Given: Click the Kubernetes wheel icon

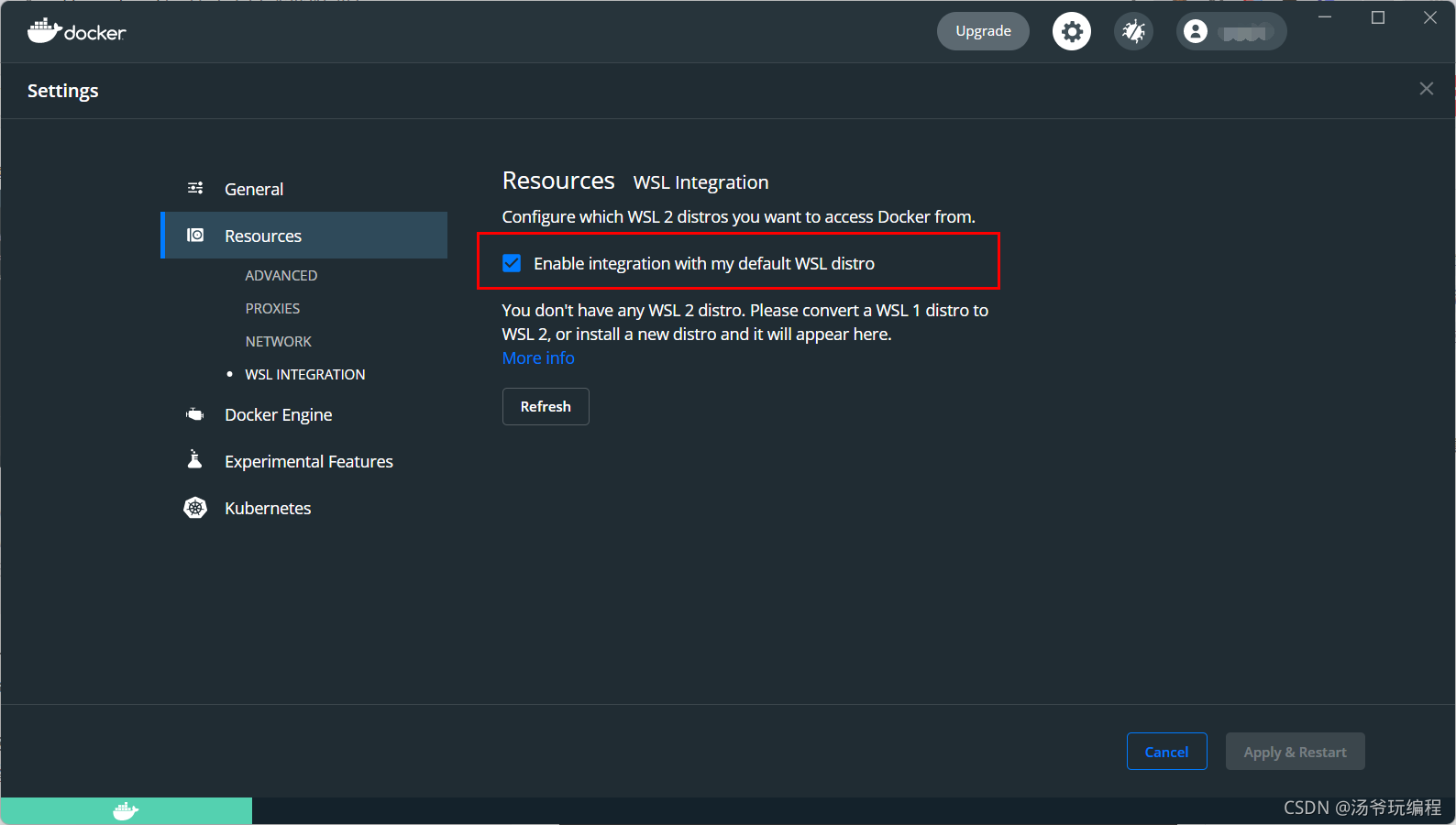Looking at the screenshot, I should pos(195,508).
